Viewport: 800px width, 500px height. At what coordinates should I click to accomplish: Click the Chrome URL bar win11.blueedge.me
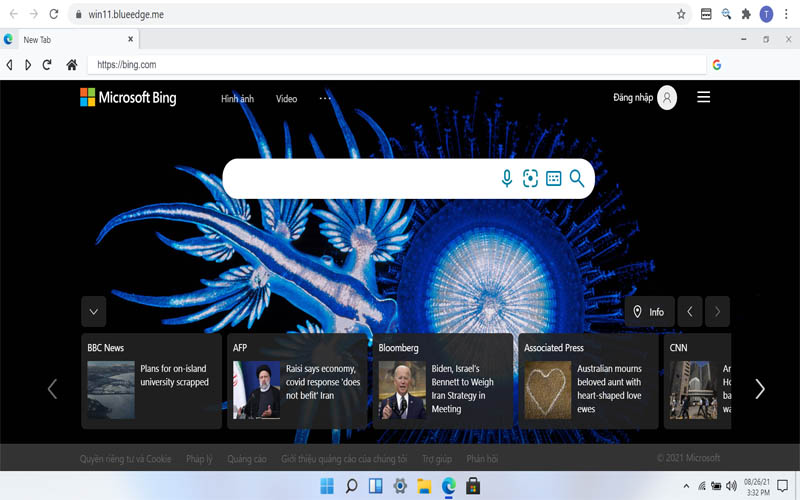click(x=378, y=14)
